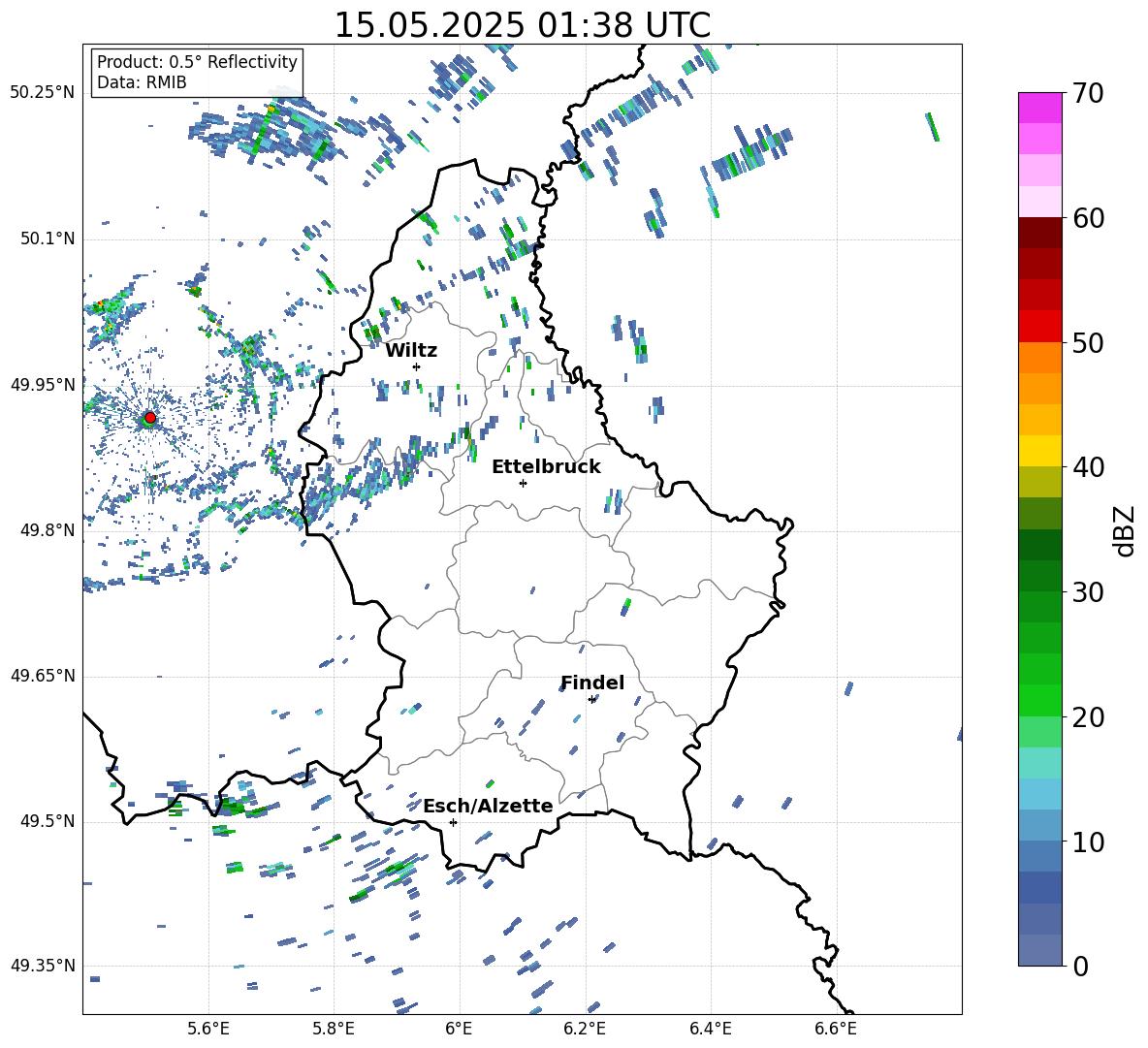Click the 6.2°E longitude label
This screenshot has width=1148, height=1048.
585,1029
